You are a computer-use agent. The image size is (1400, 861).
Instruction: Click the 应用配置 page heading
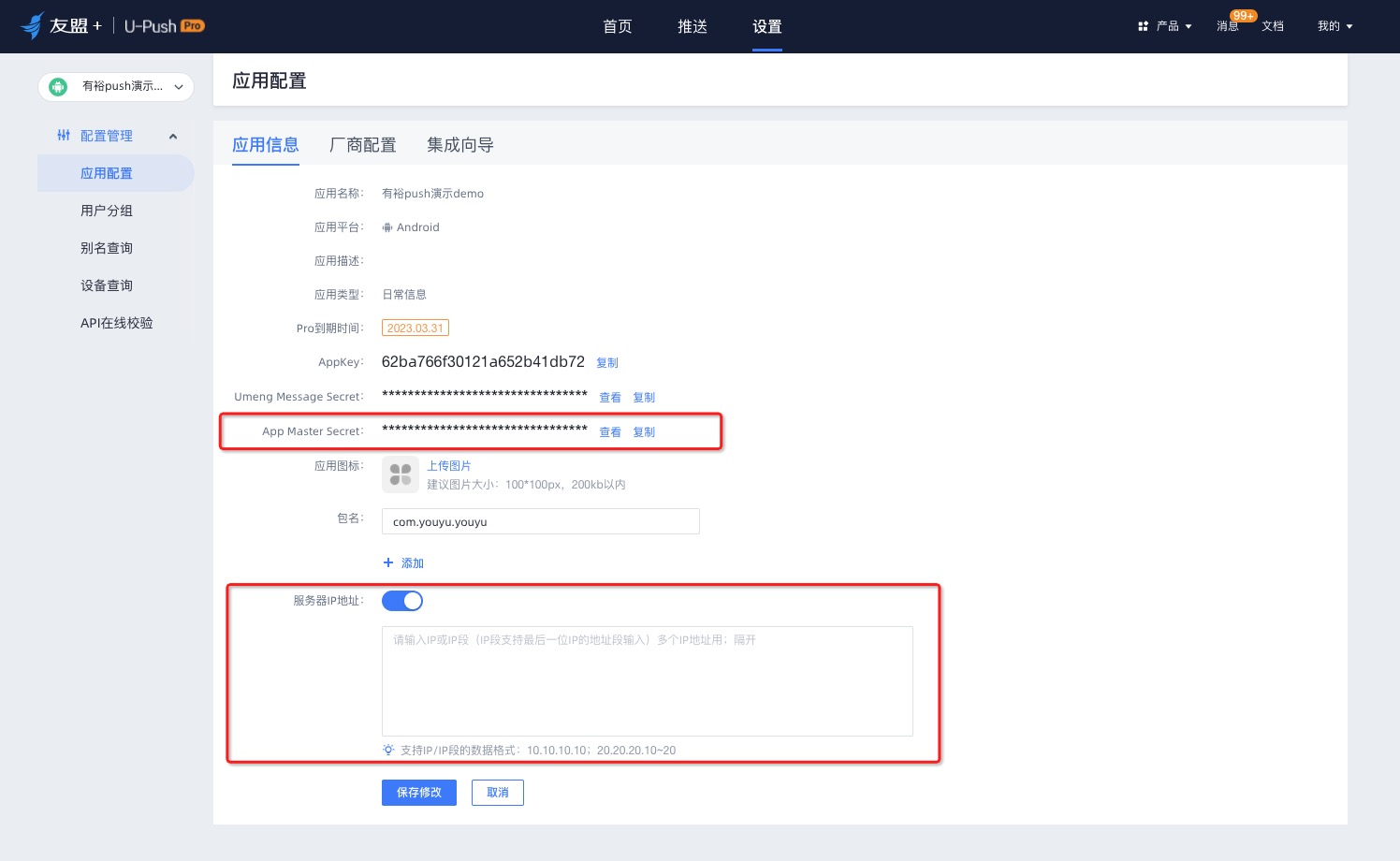point(270,81)
